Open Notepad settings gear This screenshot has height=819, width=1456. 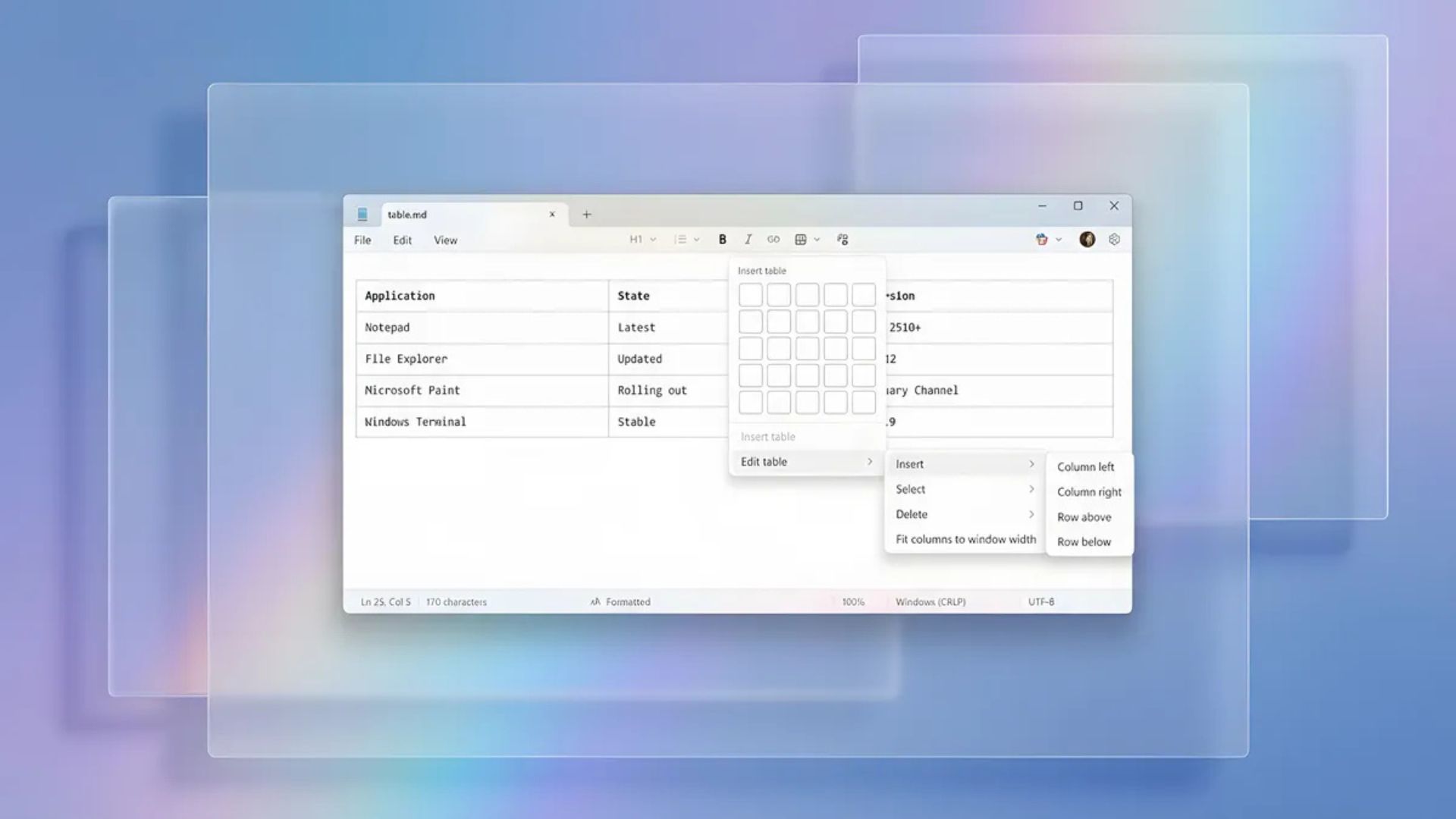(x=1113, y=239)
